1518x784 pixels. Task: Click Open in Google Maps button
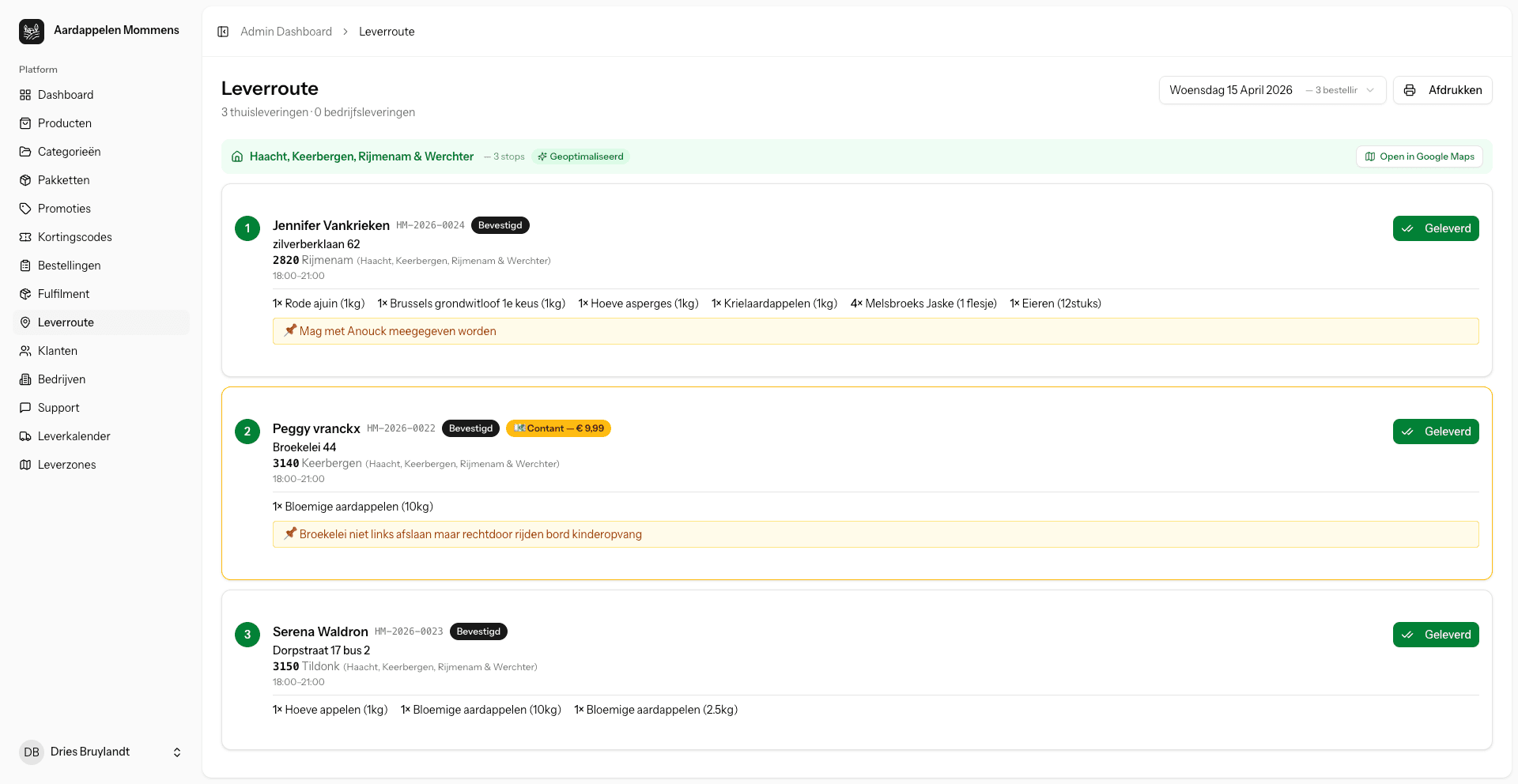point(1419,156)
